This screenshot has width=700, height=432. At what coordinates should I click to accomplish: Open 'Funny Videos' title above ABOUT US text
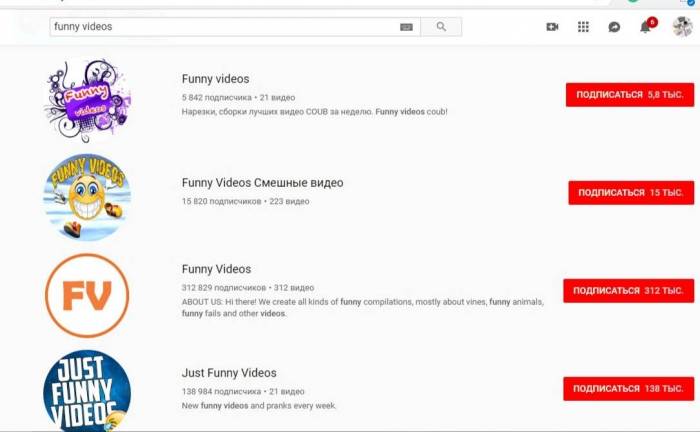(x=216, y=269)
